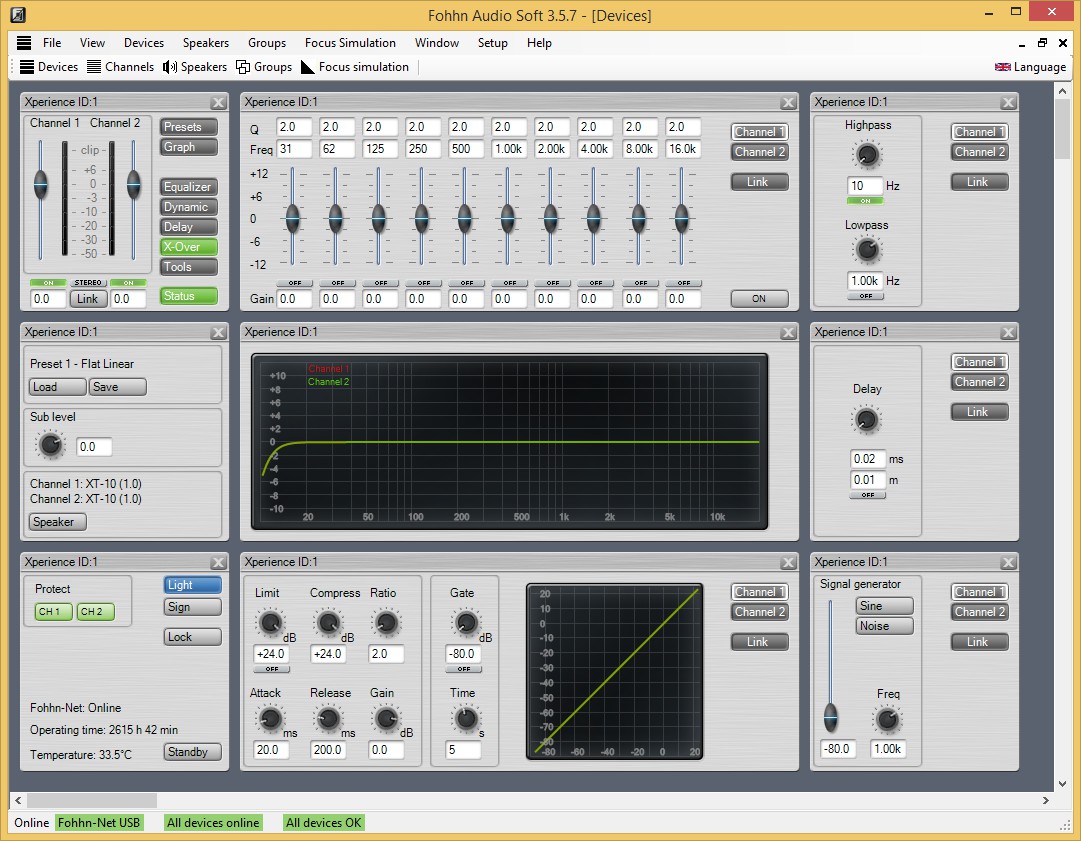Click the Channel 1 volume fader
The image size is (1081, 841).
tap(41, 185)
